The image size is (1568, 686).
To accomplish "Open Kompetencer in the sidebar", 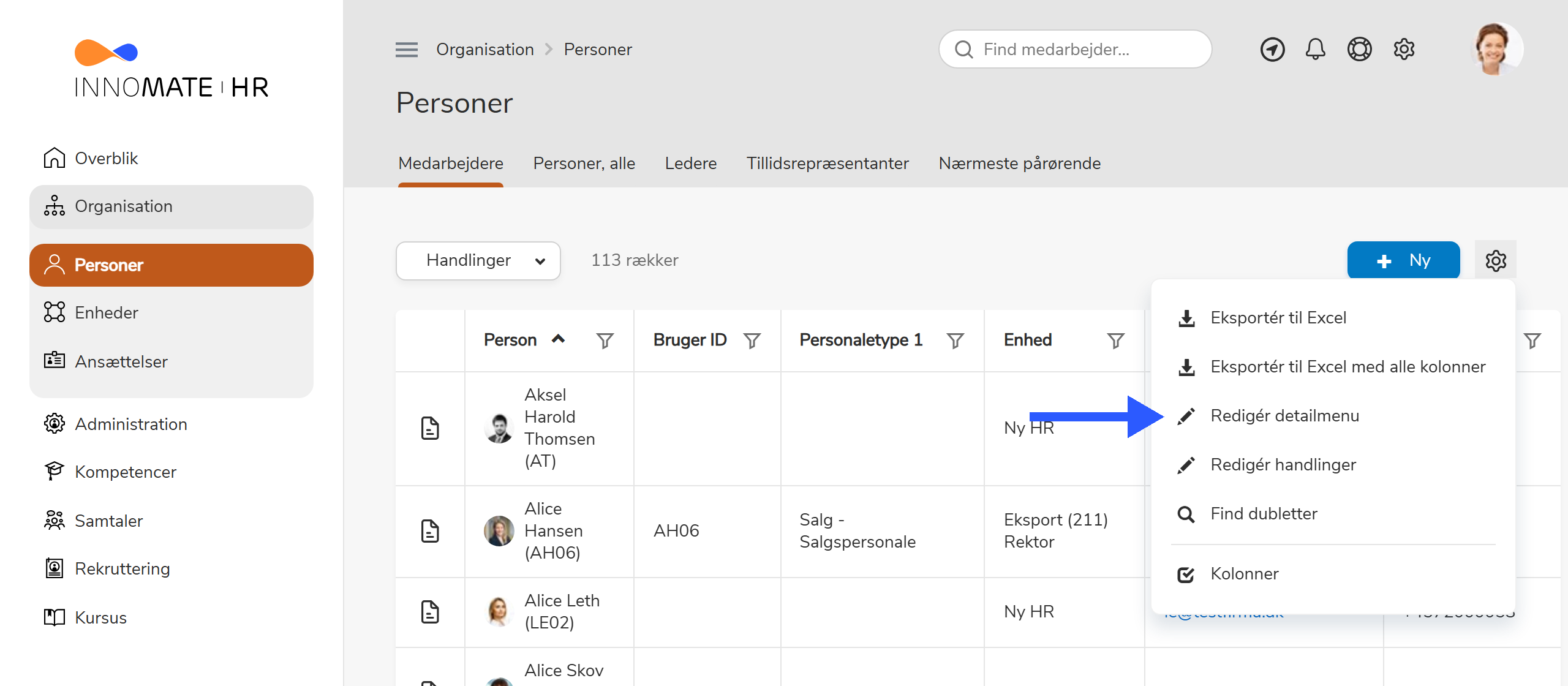I will coord(171,472).
